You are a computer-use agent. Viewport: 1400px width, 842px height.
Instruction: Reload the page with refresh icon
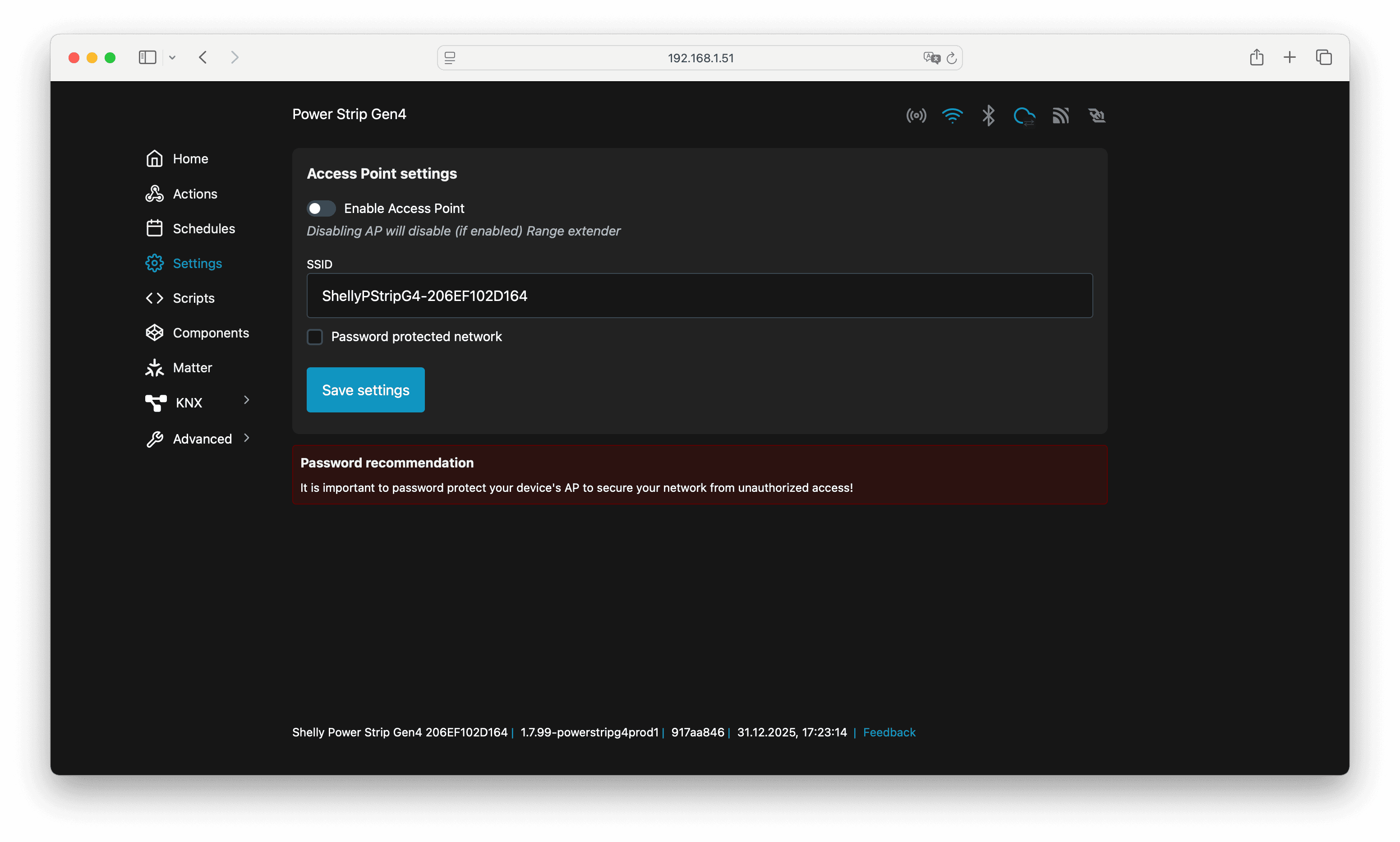[x=952, y=58]
